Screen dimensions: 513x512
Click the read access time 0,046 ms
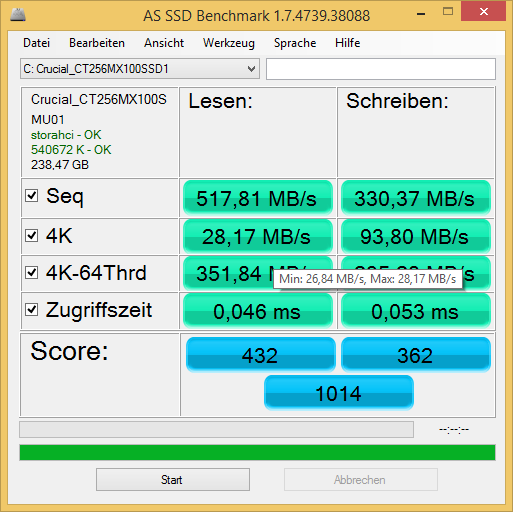click(258, 311)
